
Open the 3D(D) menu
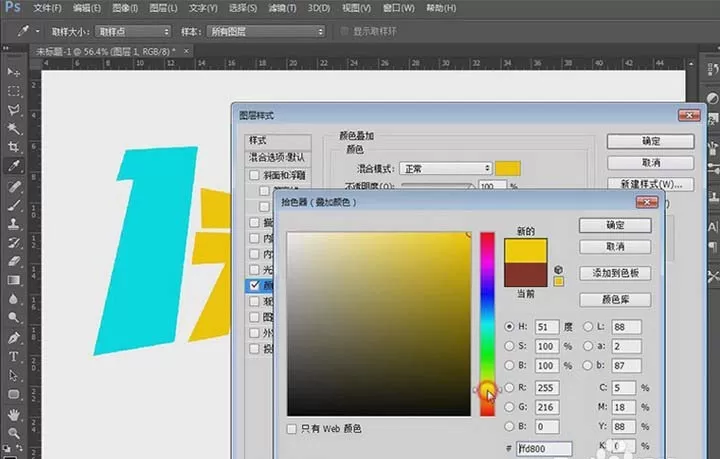pyautogui.click(x=319, y=8)
